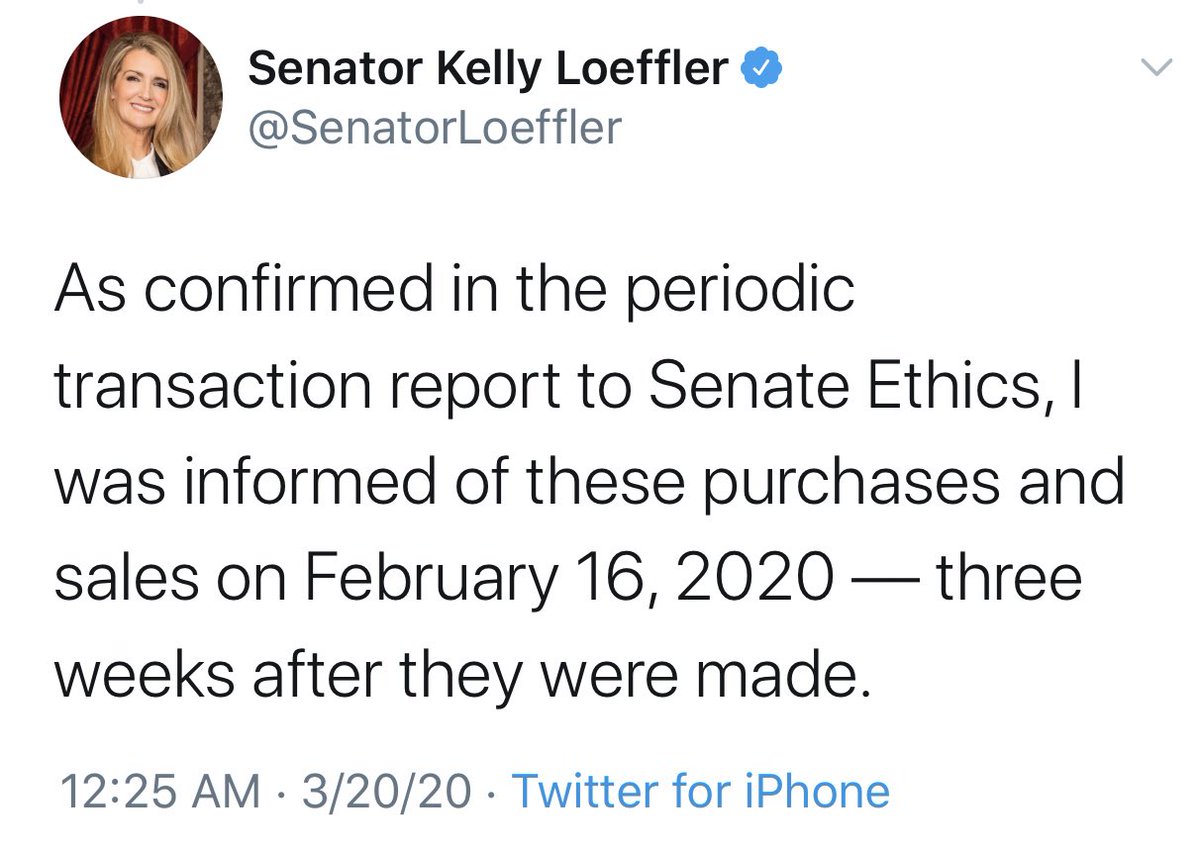Image resolution: width=1200 pixels, height=850 pixels.
Task: Open the @SenatorLoeffler handle
Action: pos(434,127)
